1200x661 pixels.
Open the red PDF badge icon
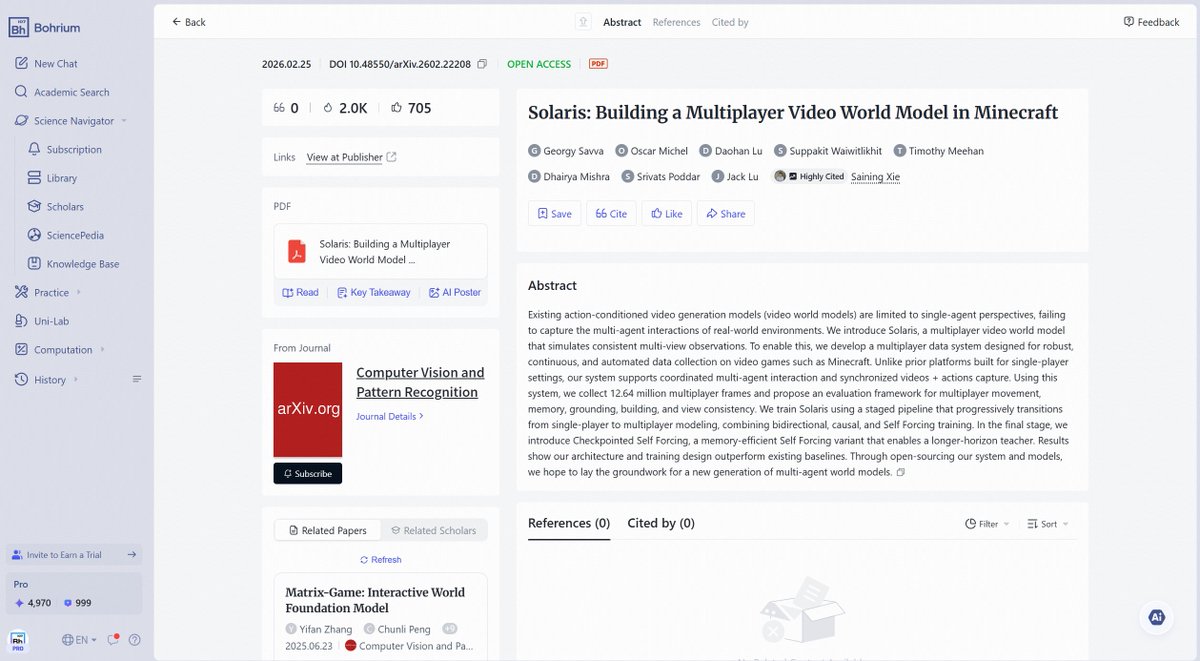pyautogui.click(x=598, y=64)
